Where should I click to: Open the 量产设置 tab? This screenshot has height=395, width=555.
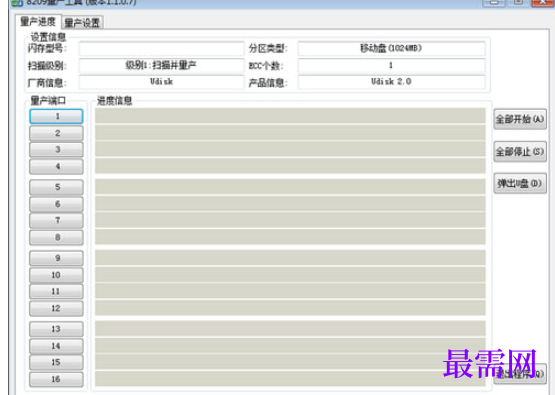[x=82, y=23]
